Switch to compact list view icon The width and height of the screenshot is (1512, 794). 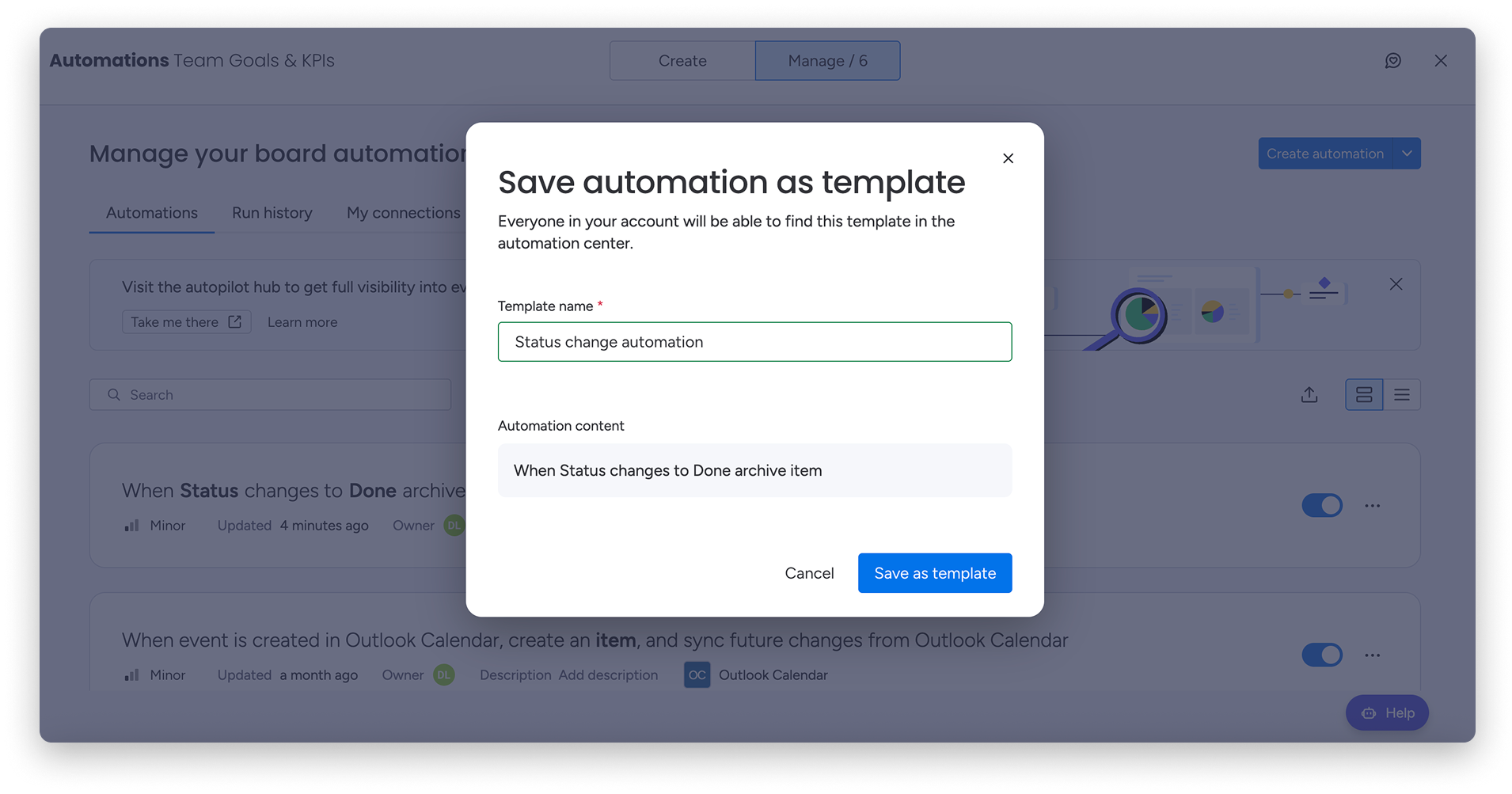[1401, 395]
